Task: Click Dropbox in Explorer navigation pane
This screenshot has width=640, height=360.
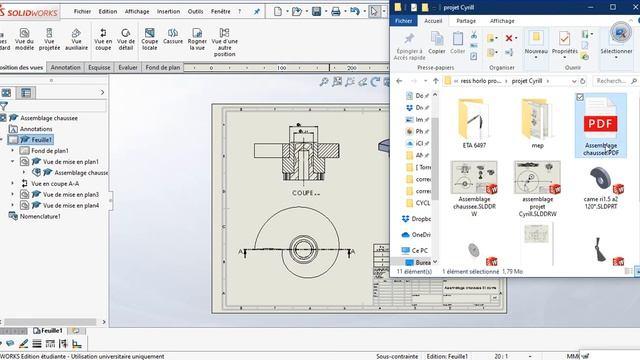Action: pyautogui.click(x=416, y=219)
